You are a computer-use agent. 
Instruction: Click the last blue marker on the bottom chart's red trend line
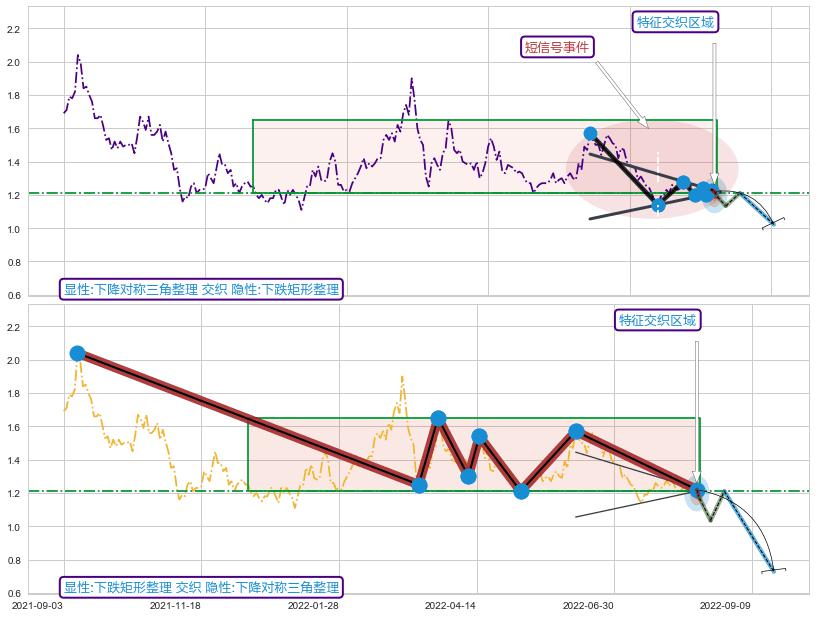coord(697,490)
